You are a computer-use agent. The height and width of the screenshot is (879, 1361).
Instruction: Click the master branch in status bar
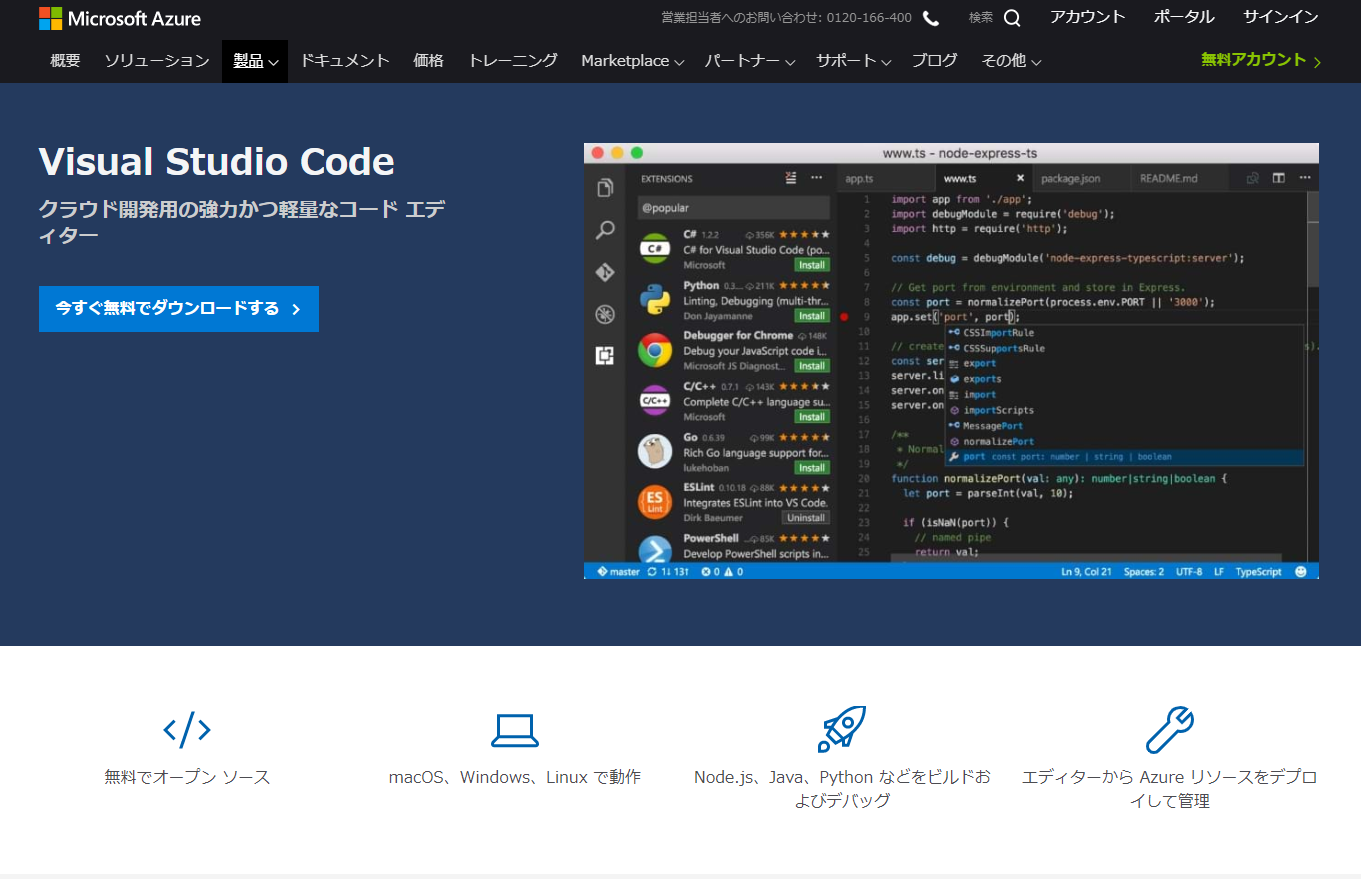(x=618, y=572)
